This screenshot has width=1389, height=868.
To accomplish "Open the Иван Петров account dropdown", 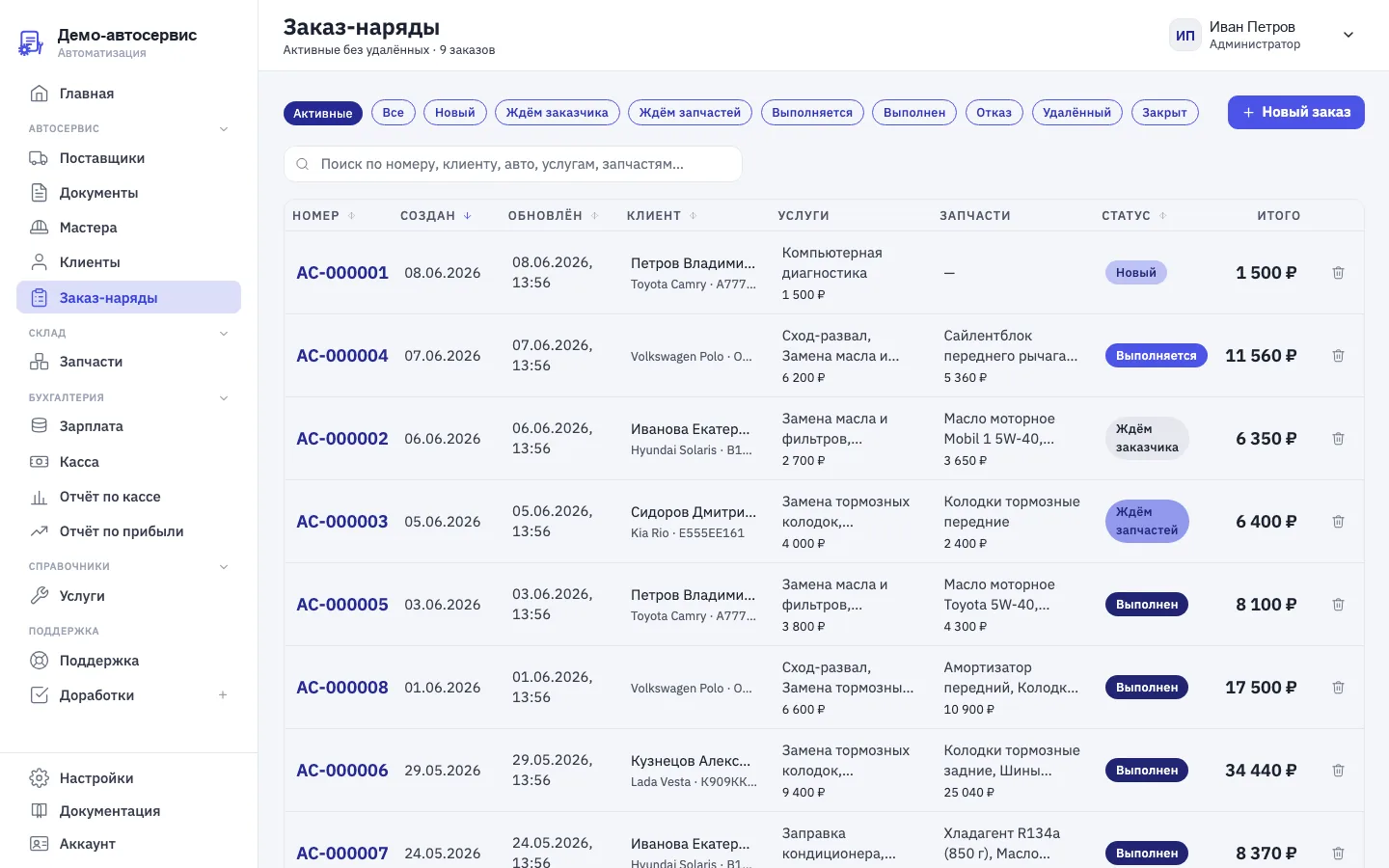I will point(1348,36).
